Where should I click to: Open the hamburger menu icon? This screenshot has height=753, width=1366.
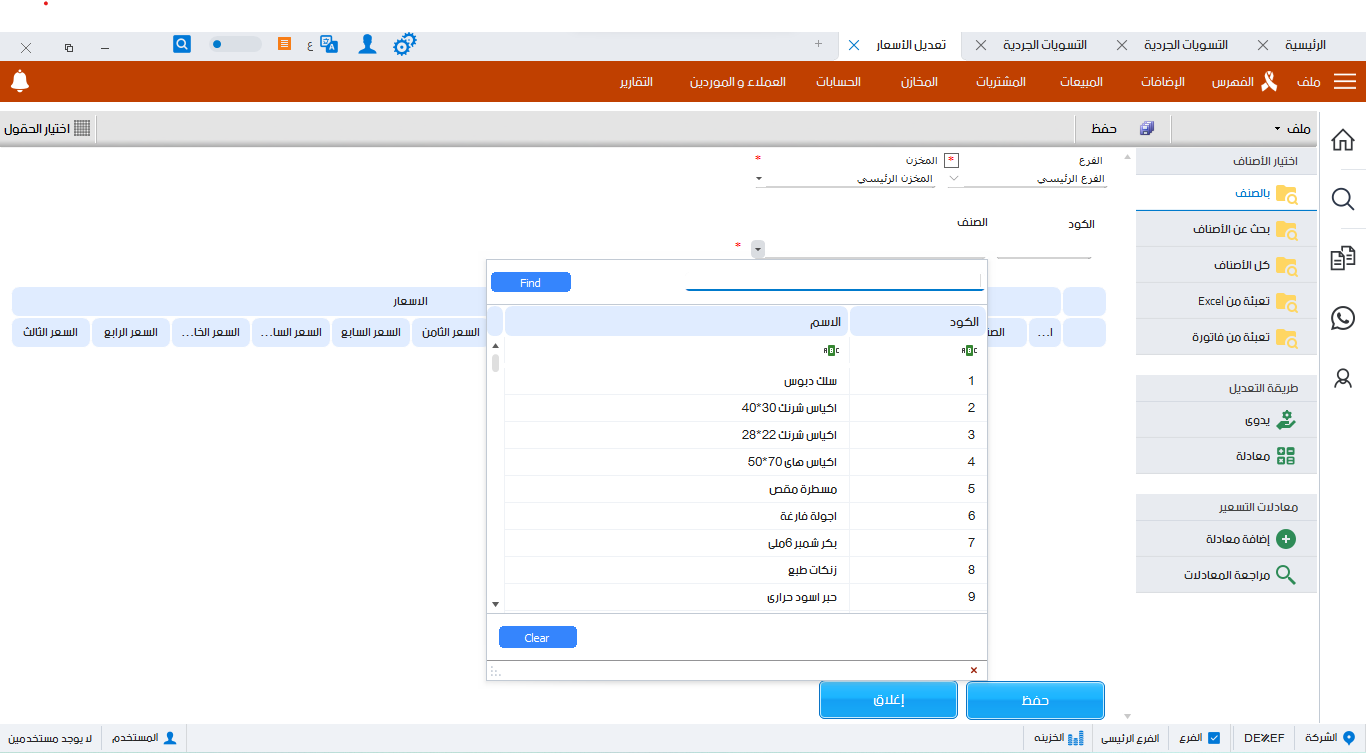1345,82
